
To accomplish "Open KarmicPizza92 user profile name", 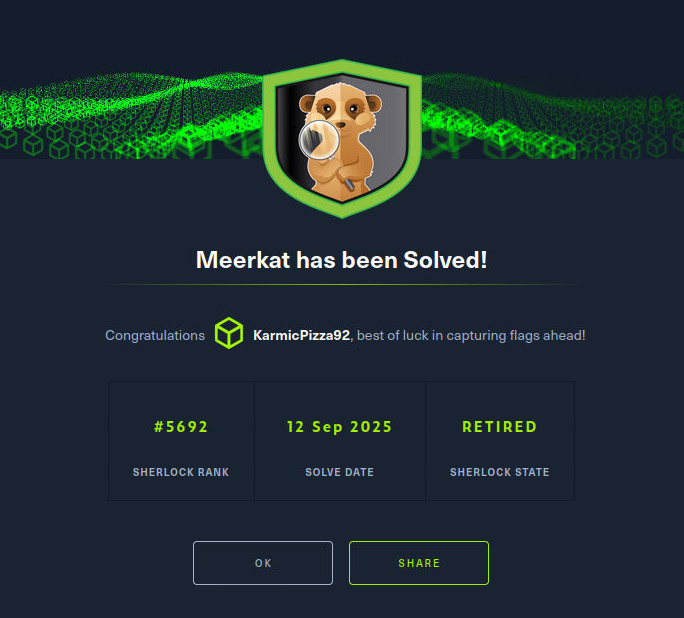I will coord(301,335).
